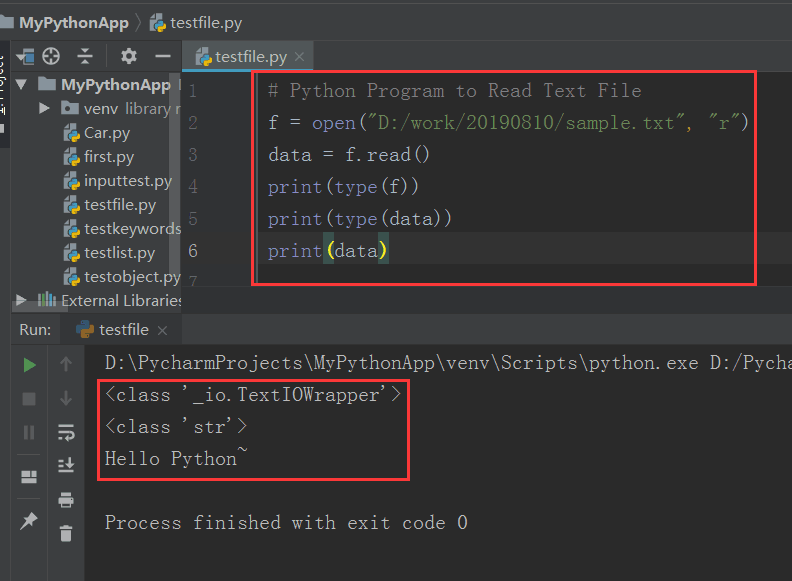Click 'Process finished with exit code 0'
The height and width of the screenshot is (581, 792).
[286, 522]
